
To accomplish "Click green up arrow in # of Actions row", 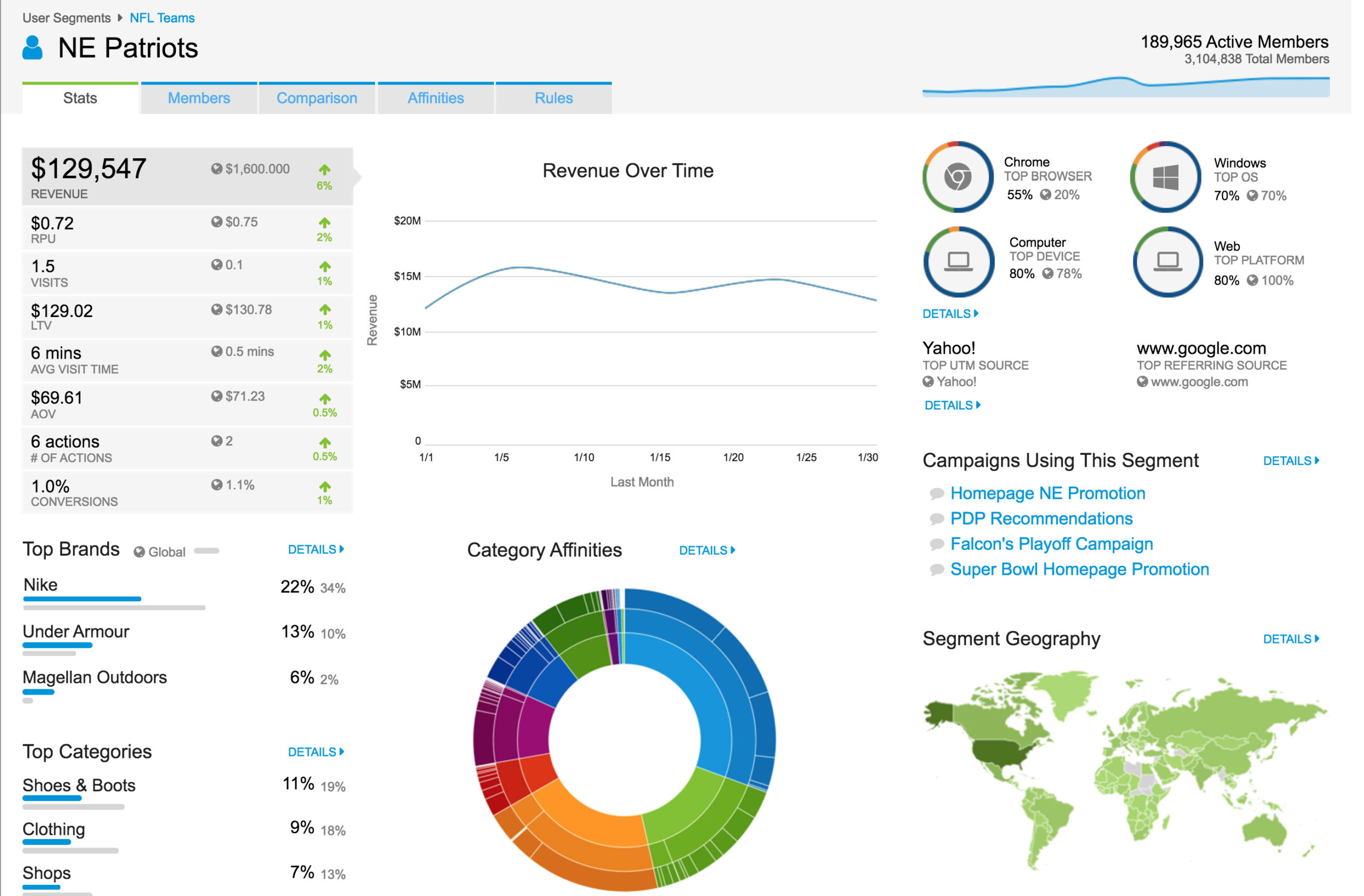I will point(324,442).
